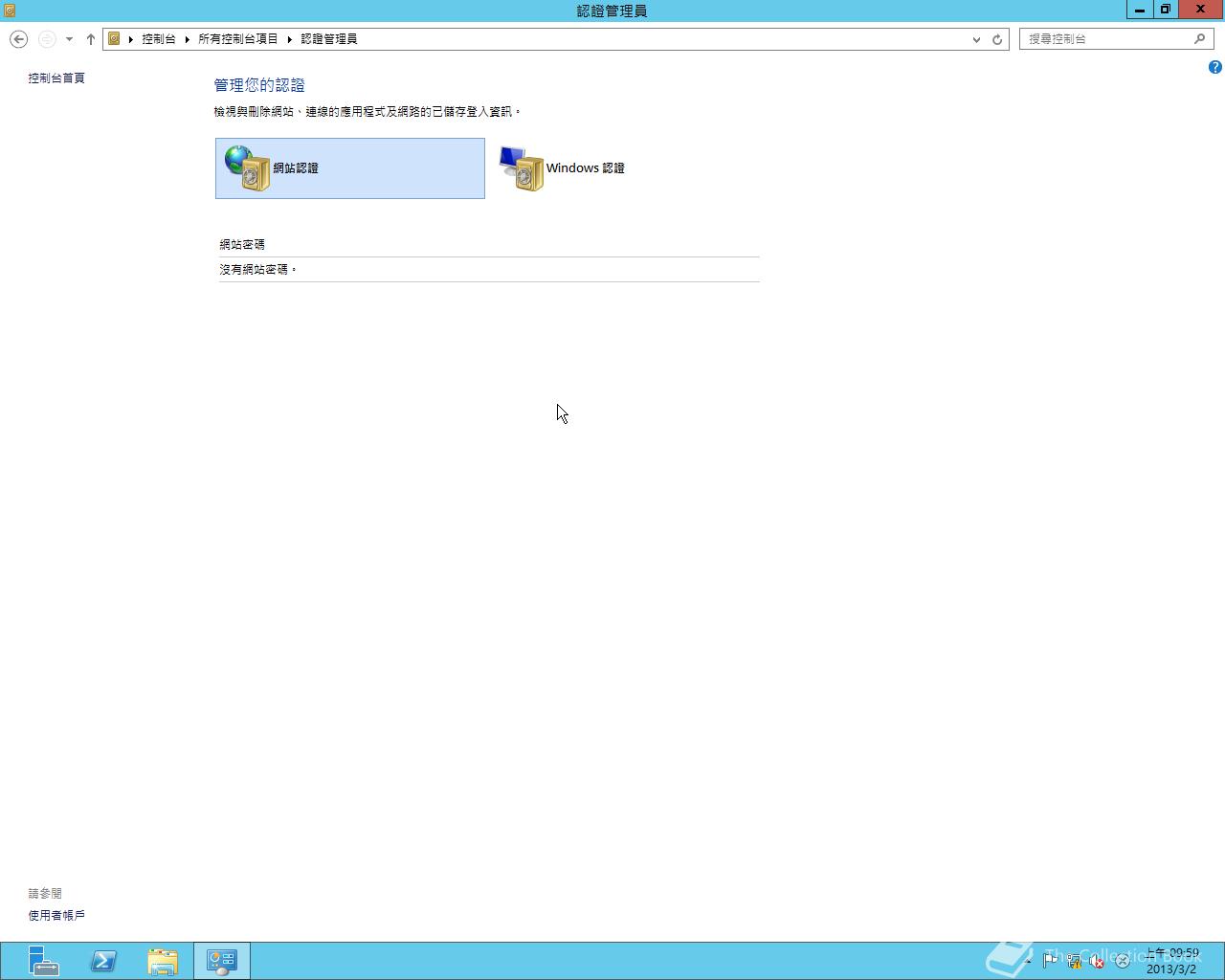The image size is (1225, 980).
Task: Refresh the 認證管理員 page
Action: pos(997,39)
